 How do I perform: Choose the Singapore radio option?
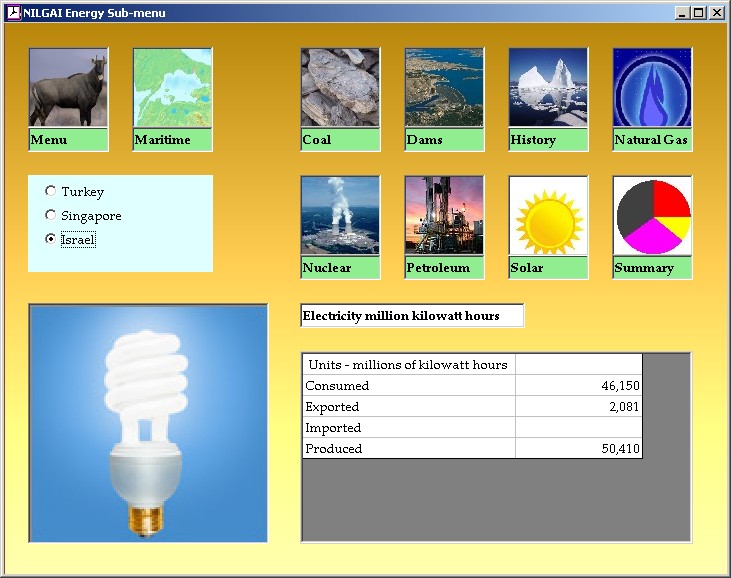51,215
